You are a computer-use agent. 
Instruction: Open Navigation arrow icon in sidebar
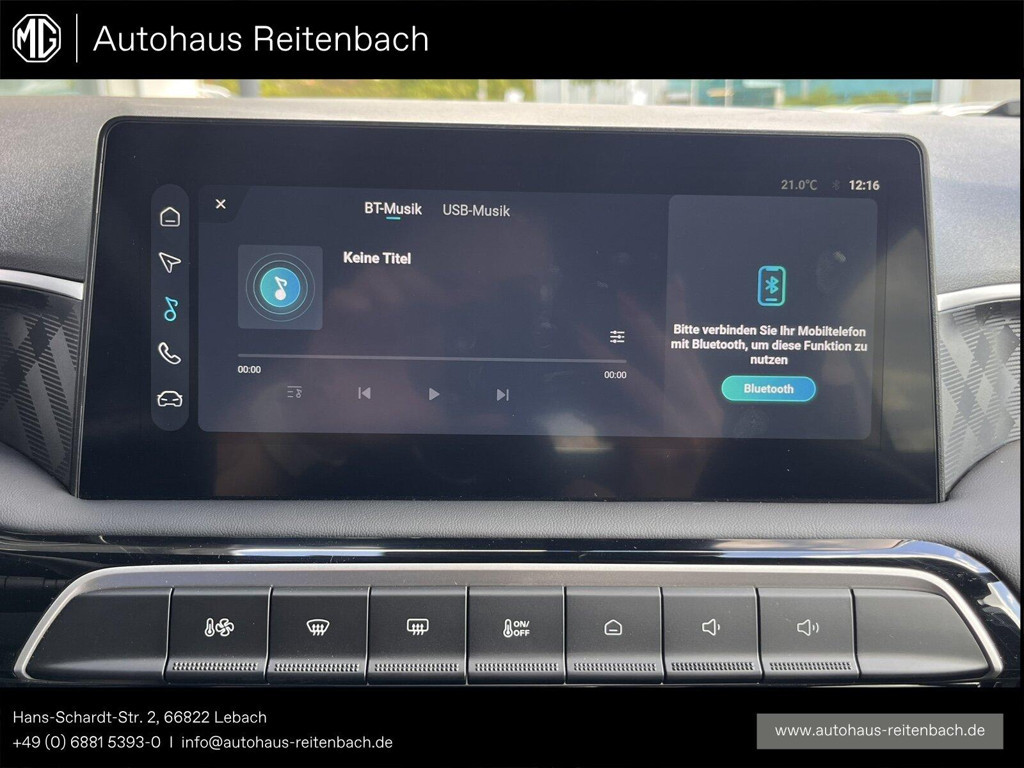[170, 262]
